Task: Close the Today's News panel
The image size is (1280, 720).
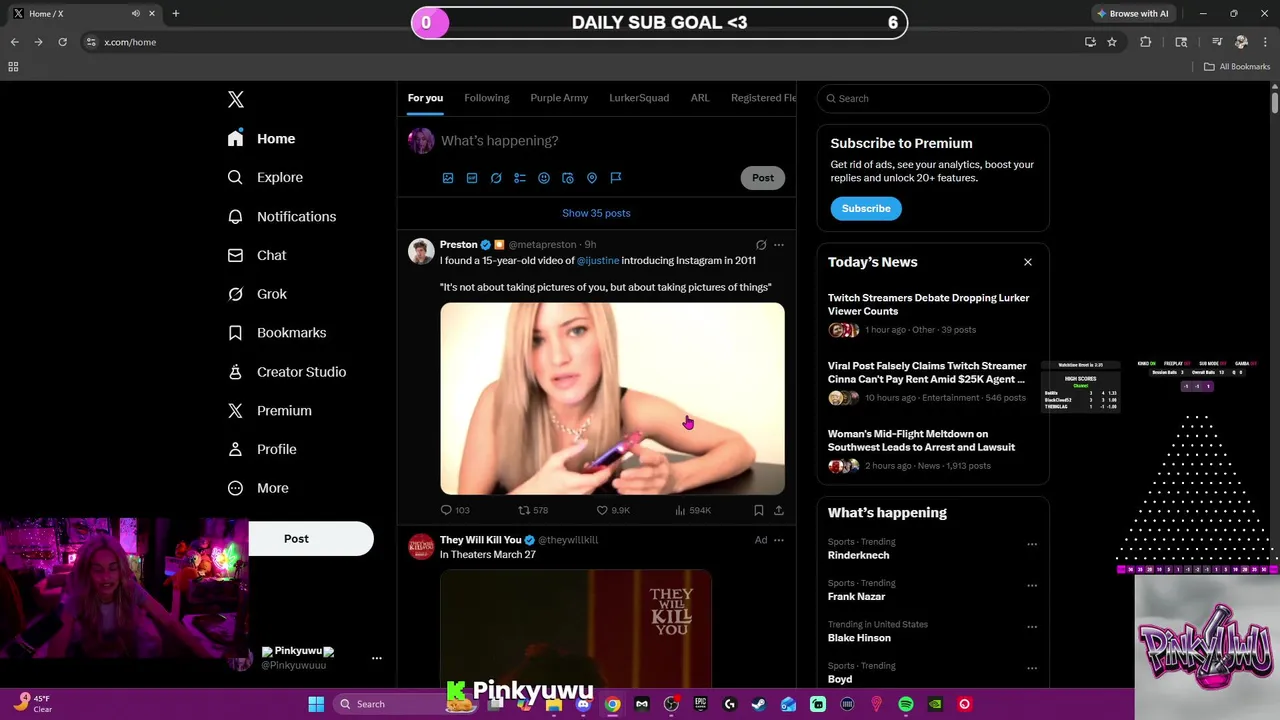Action: (x=1028, y=262)
